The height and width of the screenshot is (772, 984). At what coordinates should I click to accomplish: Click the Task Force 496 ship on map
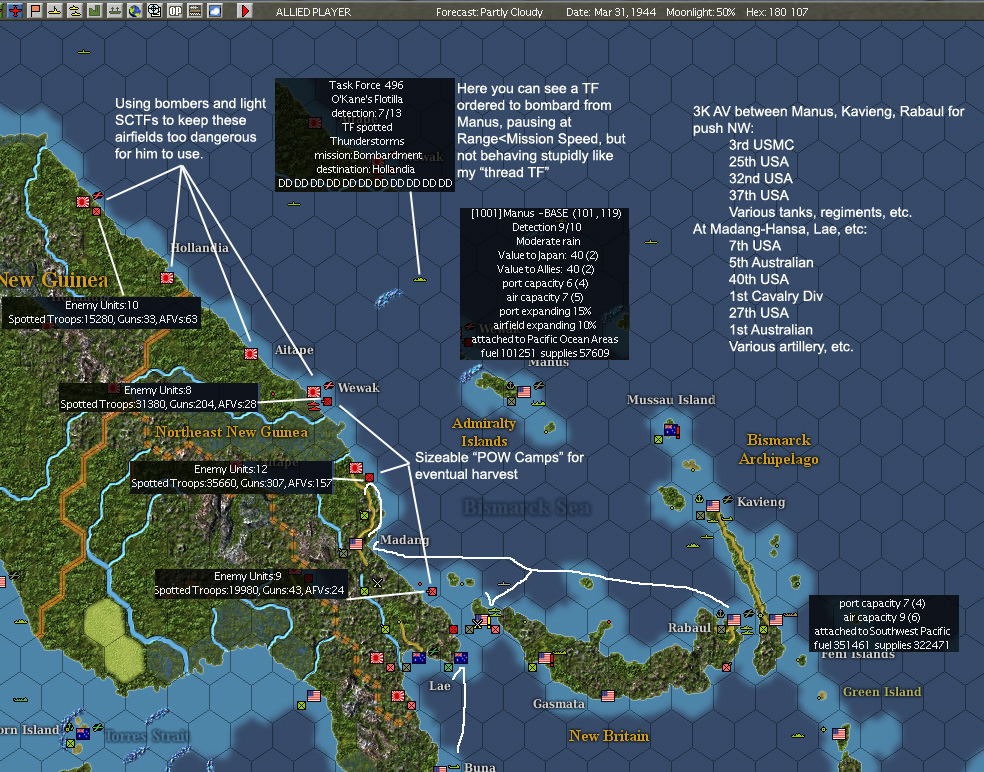[420, 279]
